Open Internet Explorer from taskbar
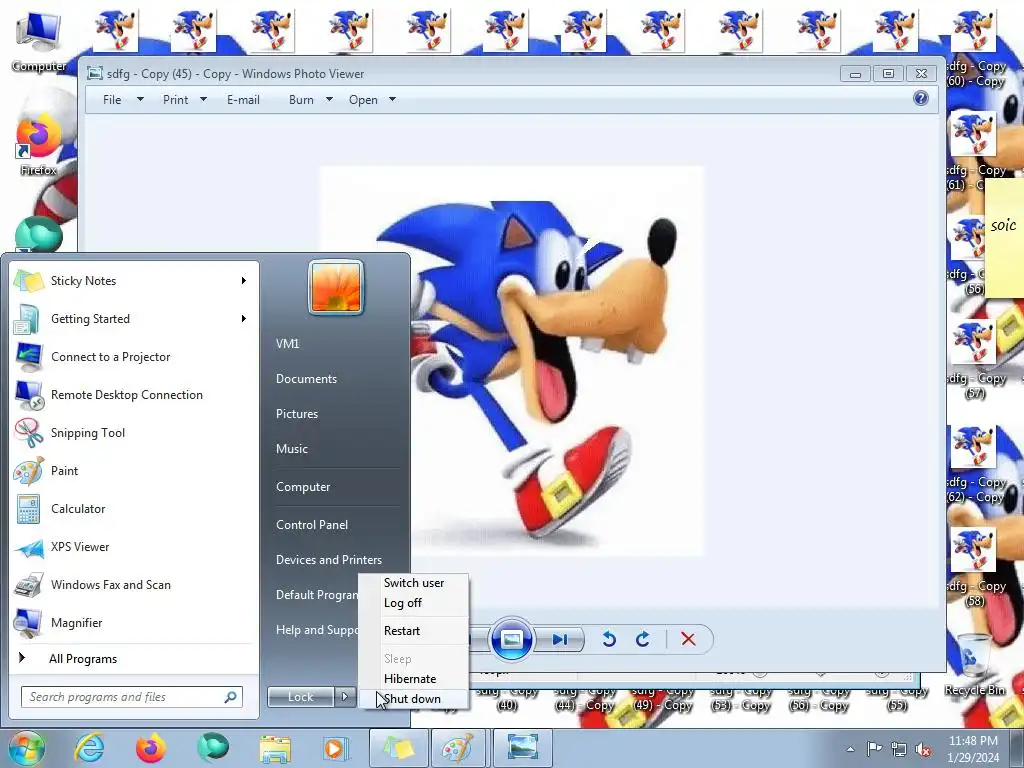Viewport: 1024px width, 768px height. [89, 748]
